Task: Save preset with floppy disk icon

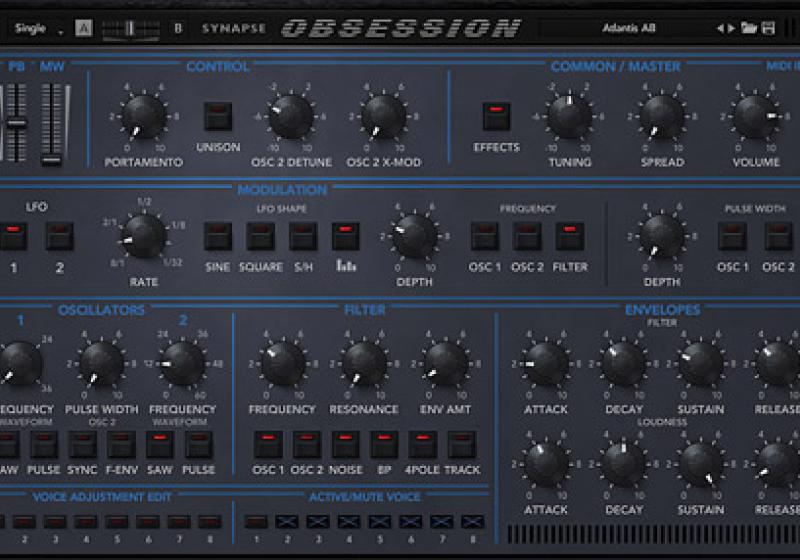Action: point(768,28)
